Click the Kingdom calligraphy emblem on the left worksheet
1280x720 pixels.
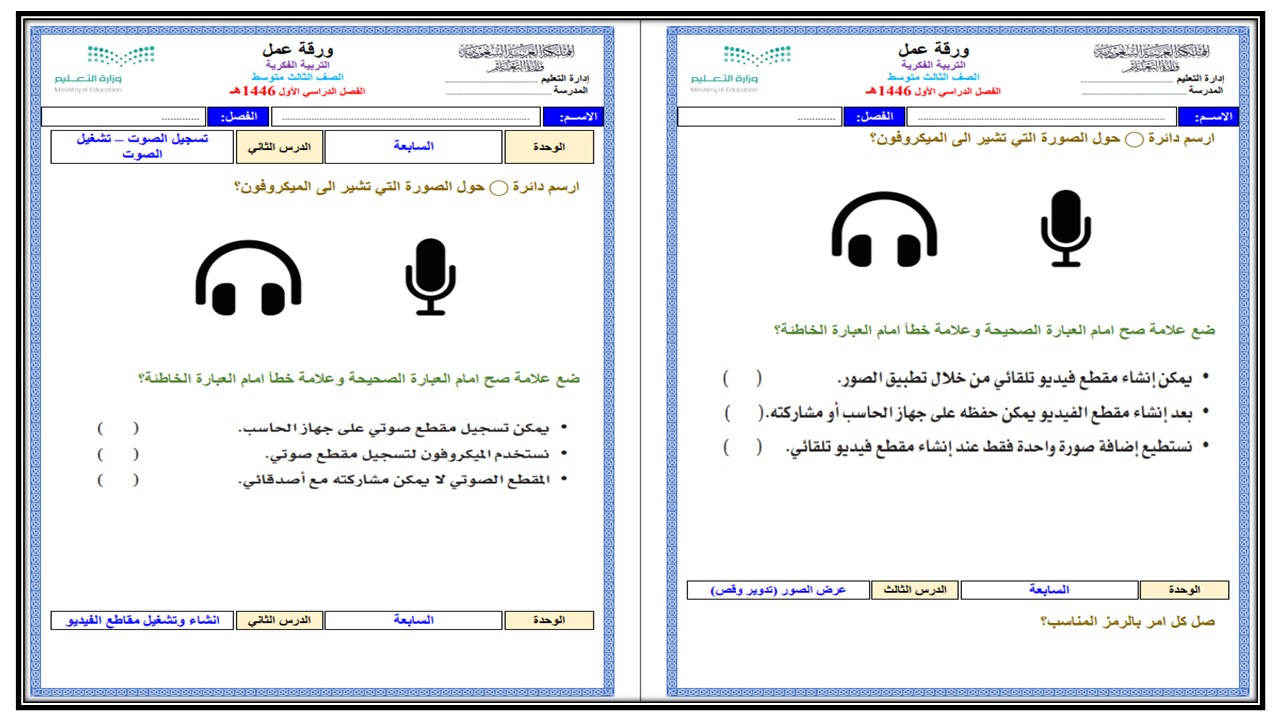point(516,57)
